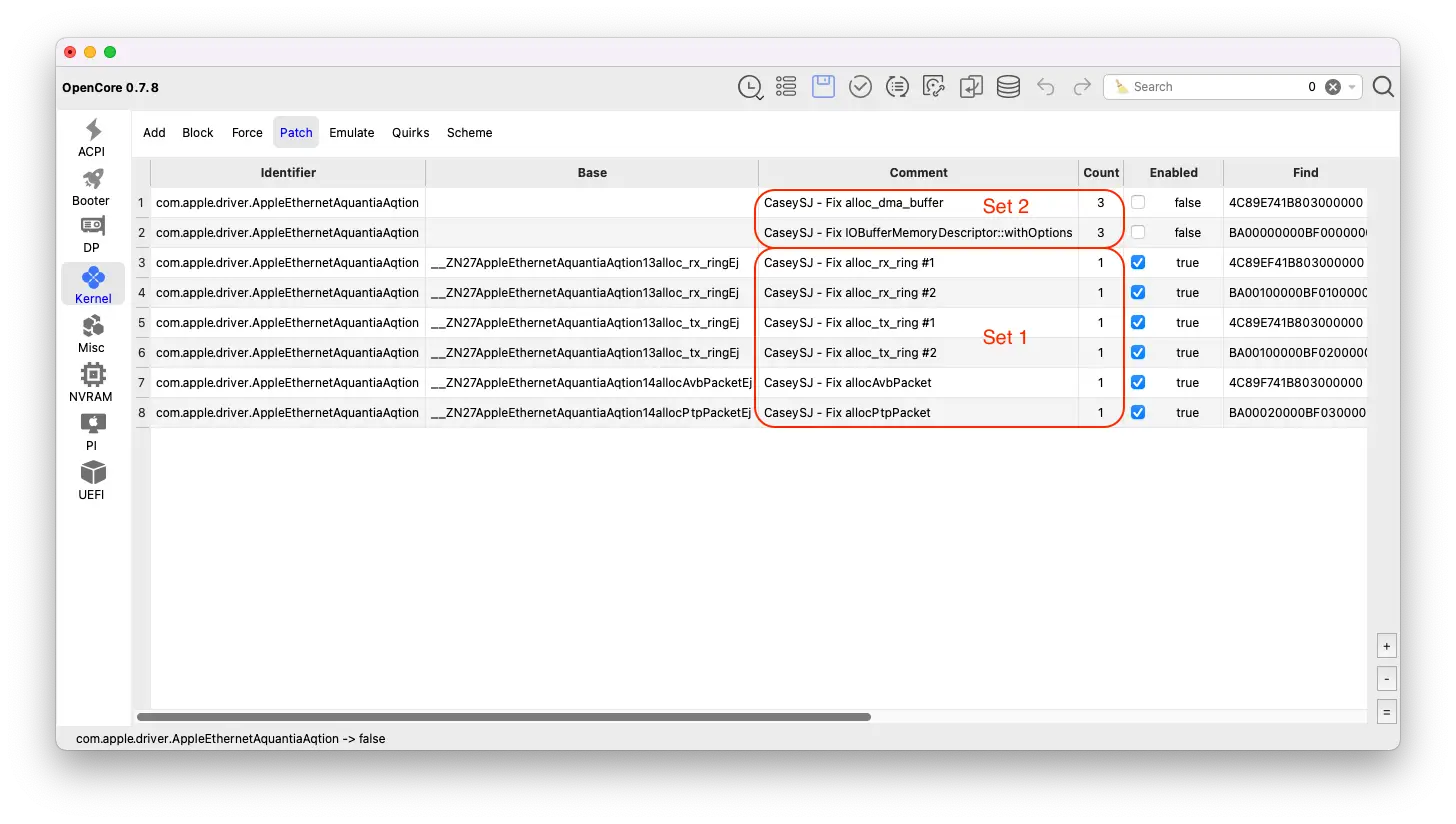
Task: Open the UEFI section in sidebar
Action: pos(92,480)
